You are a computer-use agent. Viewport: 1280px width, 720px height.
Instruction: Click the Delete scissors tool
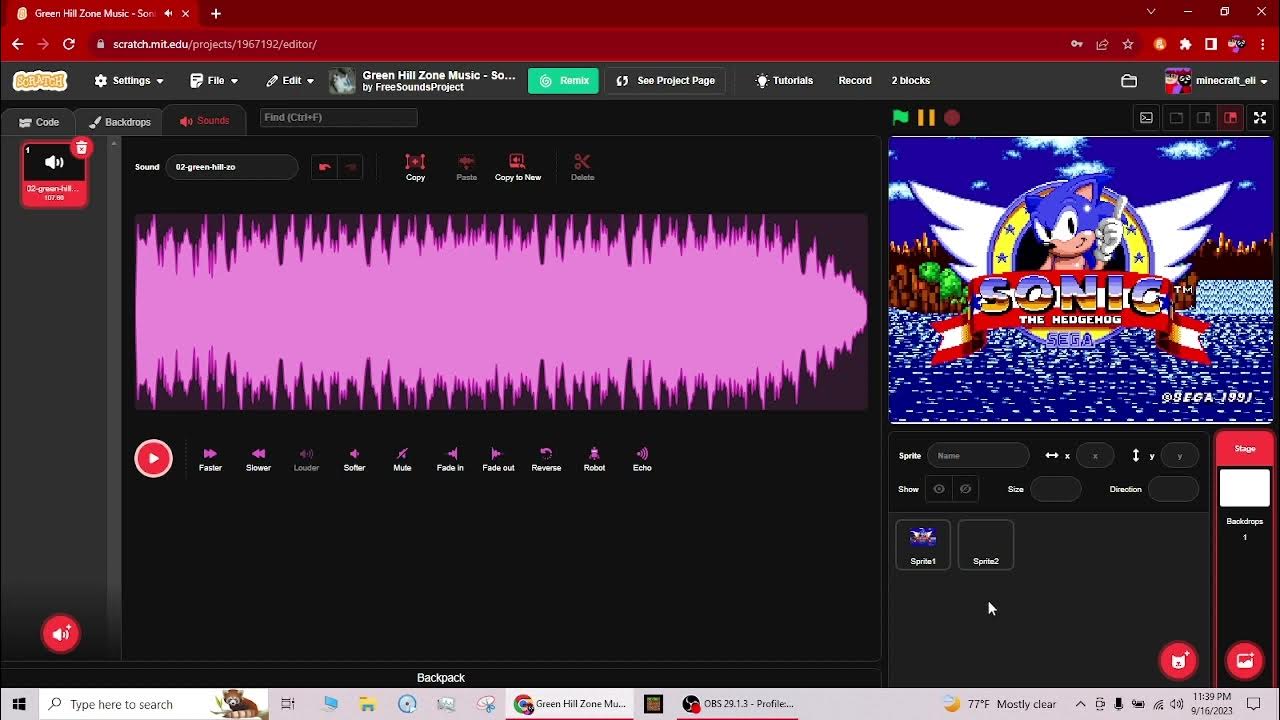(x=582, y=167)
